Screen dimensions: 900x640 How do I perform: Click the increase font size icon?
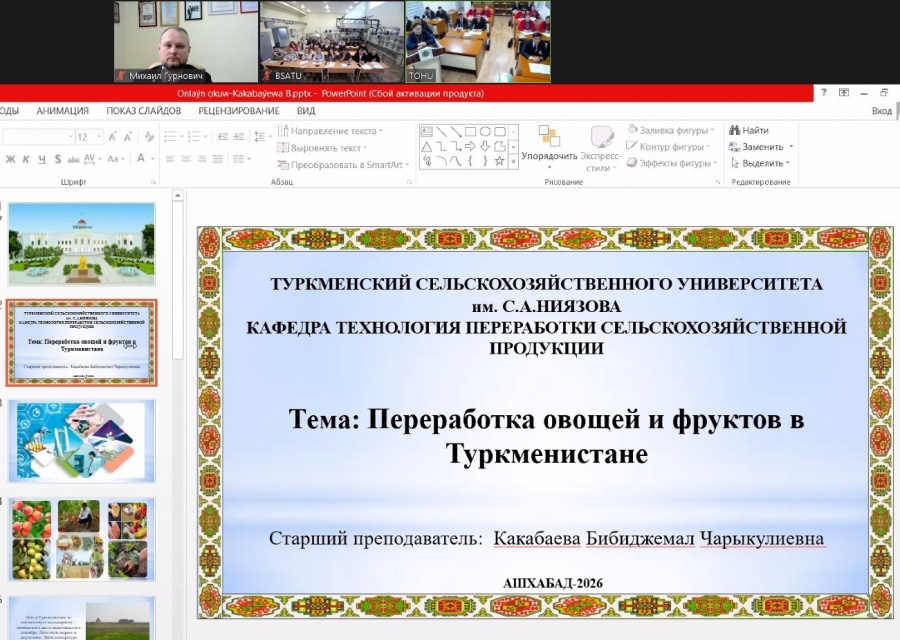(113, 137)
